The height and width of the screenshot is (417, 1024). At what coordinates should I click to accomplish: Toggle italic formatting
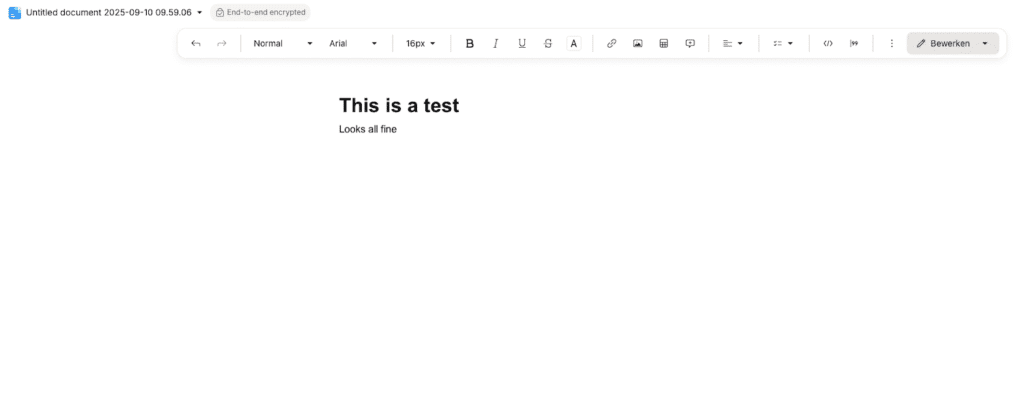tap(496, 44)
